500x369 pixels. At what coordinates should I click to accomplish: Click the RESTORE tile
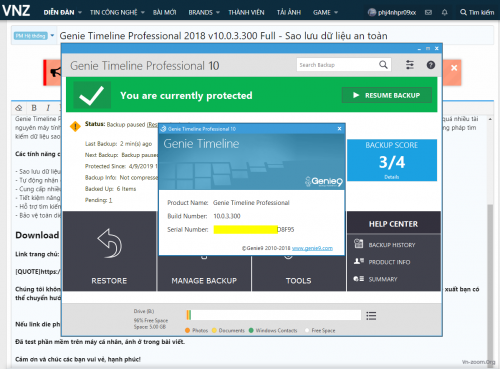(109, 251)
